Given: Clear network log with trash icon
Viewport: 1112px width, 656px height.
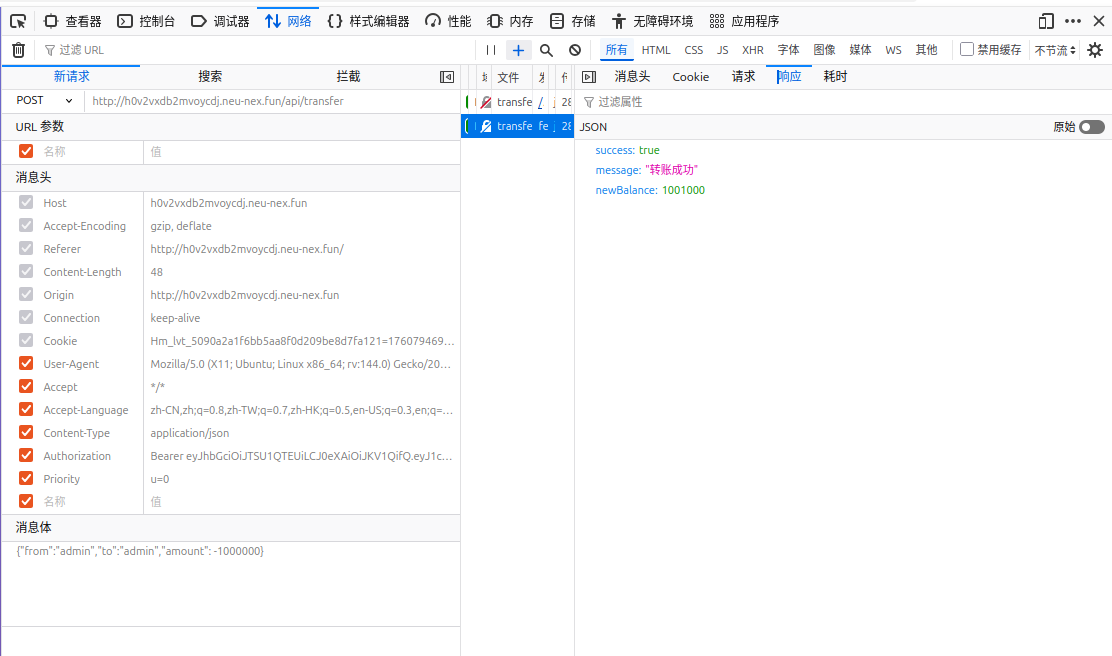Looking at the screenshot, I should [18, 50].
